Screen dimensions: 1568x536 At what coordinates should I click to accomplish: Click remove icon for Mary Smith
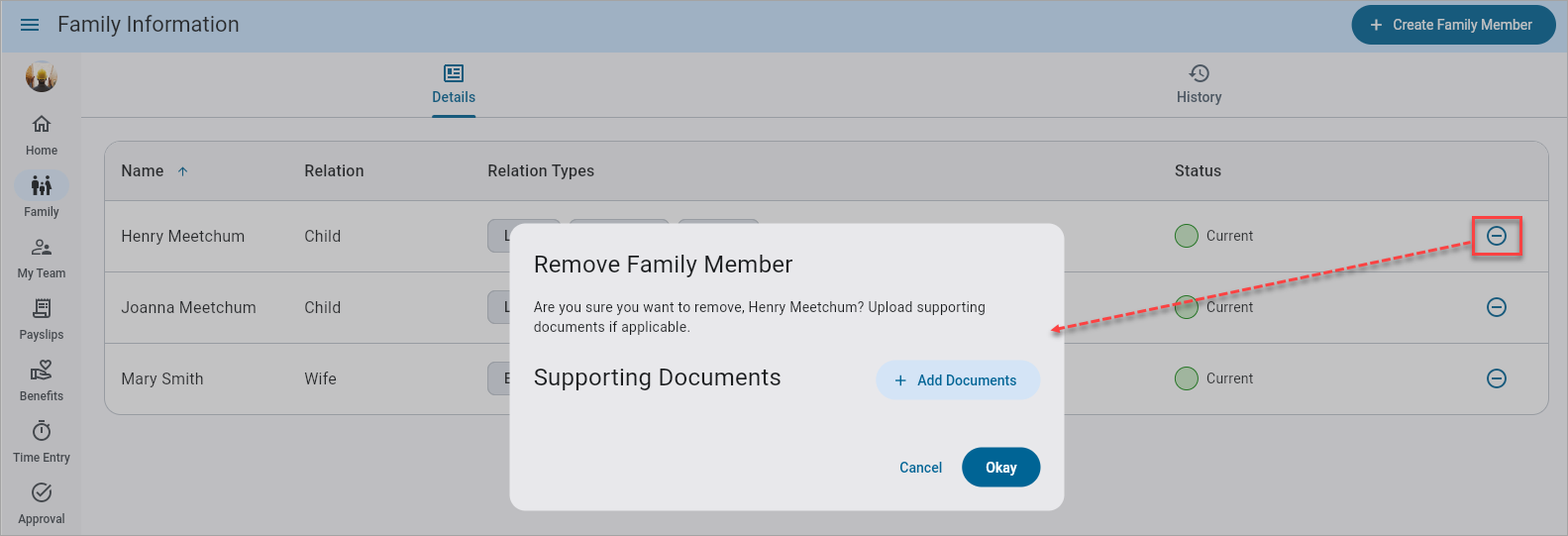1496,378
